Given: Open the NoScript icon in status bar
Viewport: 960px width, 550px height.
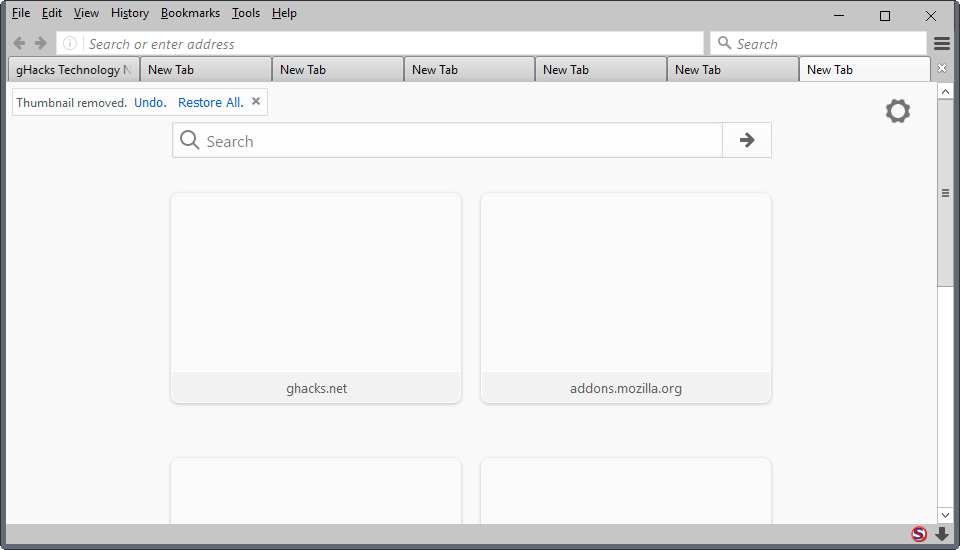Looking at the screenshot, I should pos(919,534).
